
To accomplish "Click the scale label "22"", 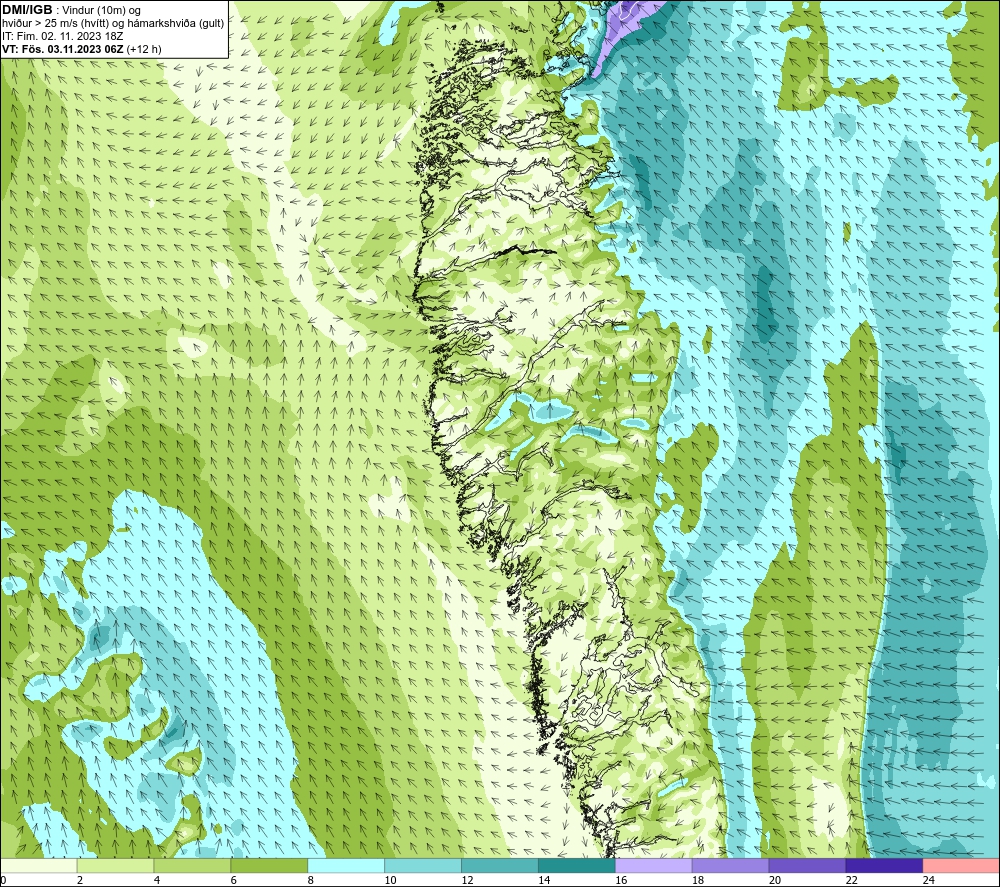I will coord(851,880).
